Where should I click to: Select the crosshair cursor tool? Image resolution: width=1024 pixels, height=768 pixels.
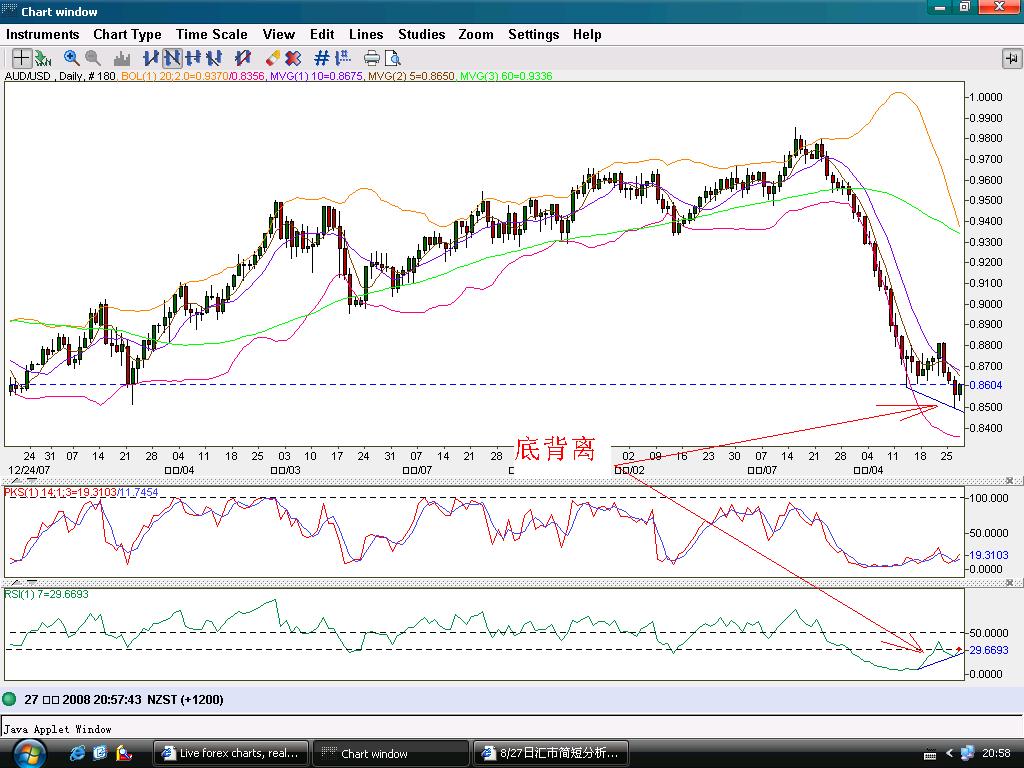click(21, 58)
